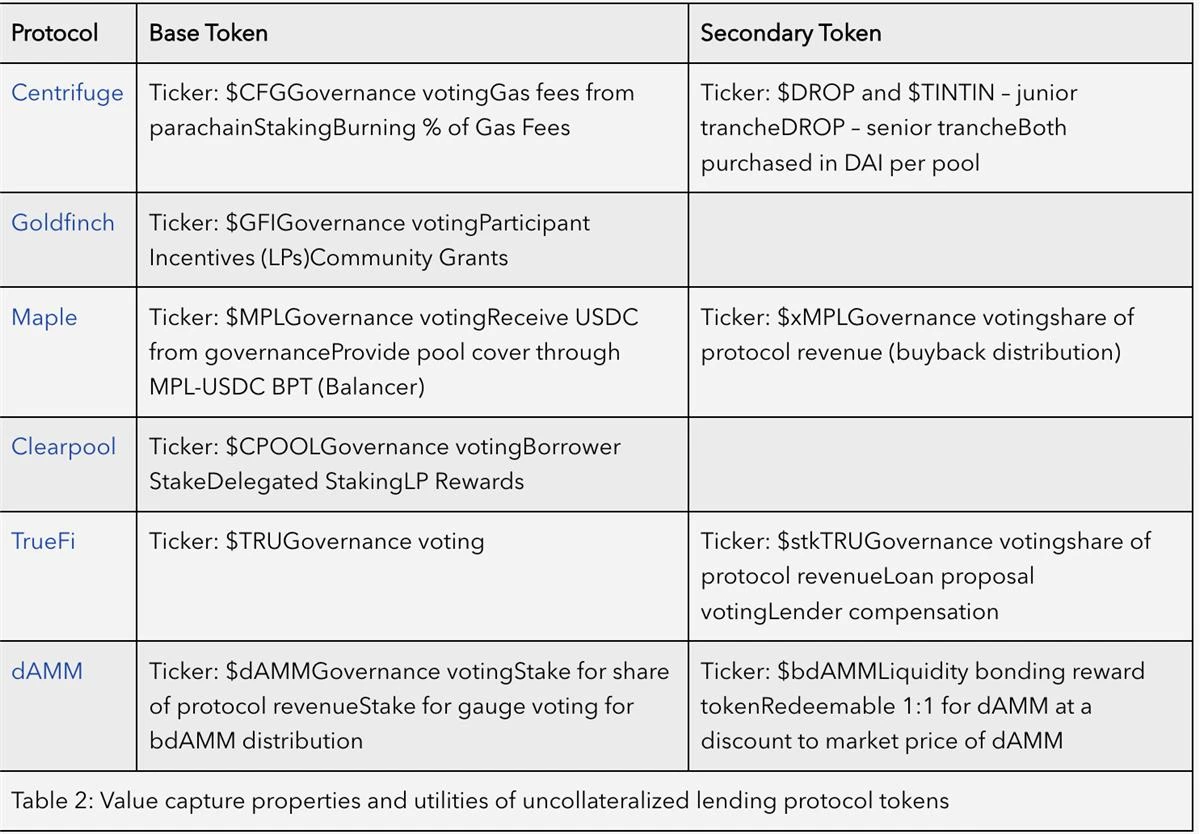Screen dimensions: 1200x834
Task: Select the $xMPL secondary token cell
Action: click(x=917, y=335)
